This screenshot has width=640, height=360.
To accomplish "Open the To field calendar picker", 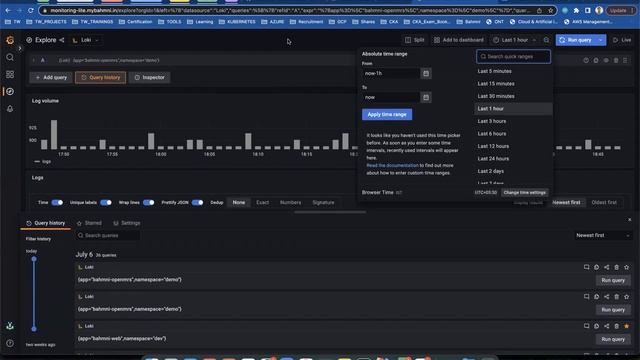I will 426,97.
